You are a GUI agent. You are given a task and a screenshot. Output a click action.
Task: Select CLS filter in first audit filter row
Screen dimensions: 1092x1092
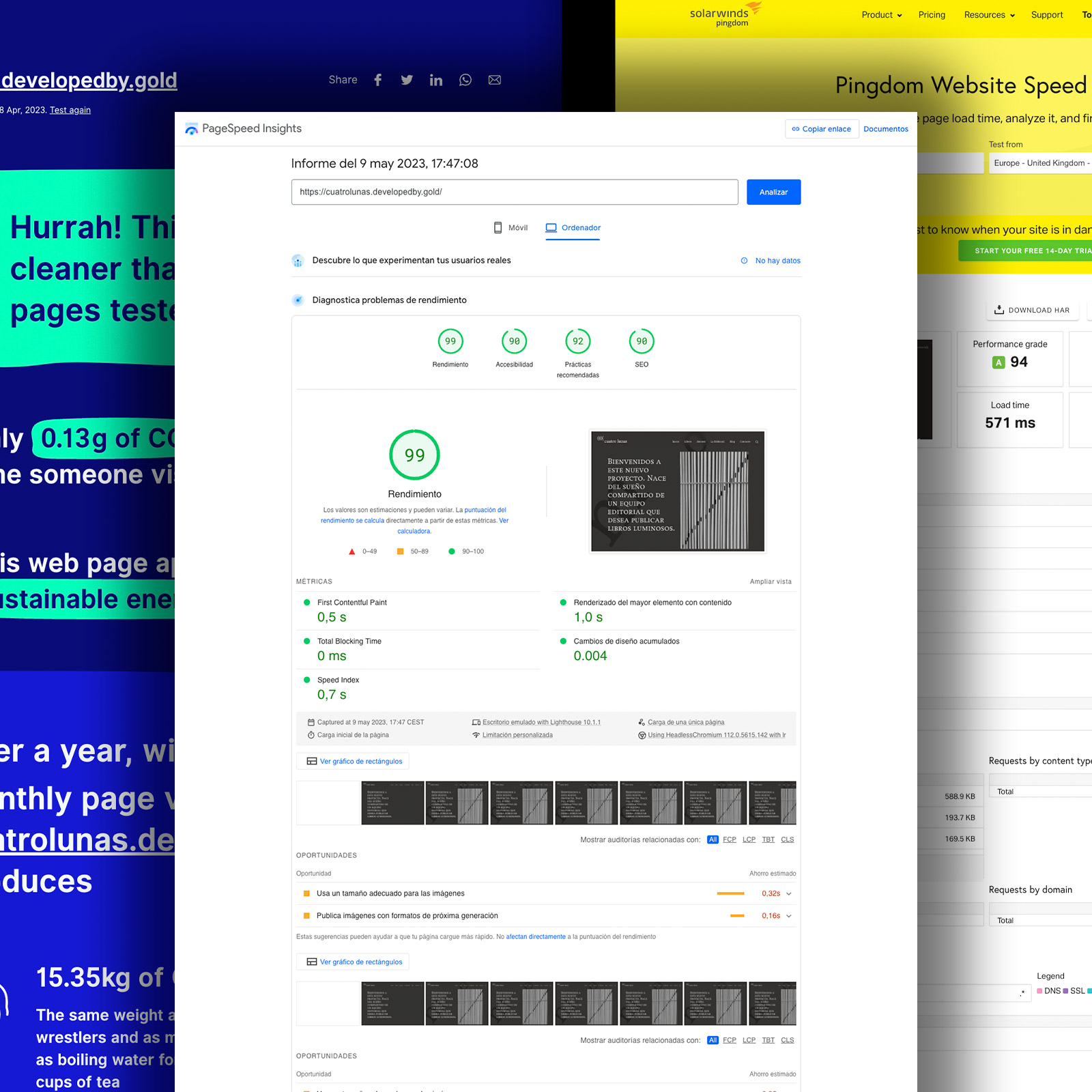788,839
